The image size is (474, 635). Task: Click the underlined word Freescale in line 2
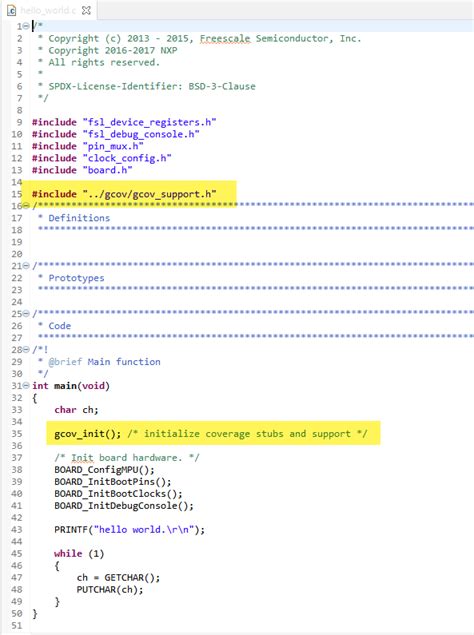(x=225, y=38)
